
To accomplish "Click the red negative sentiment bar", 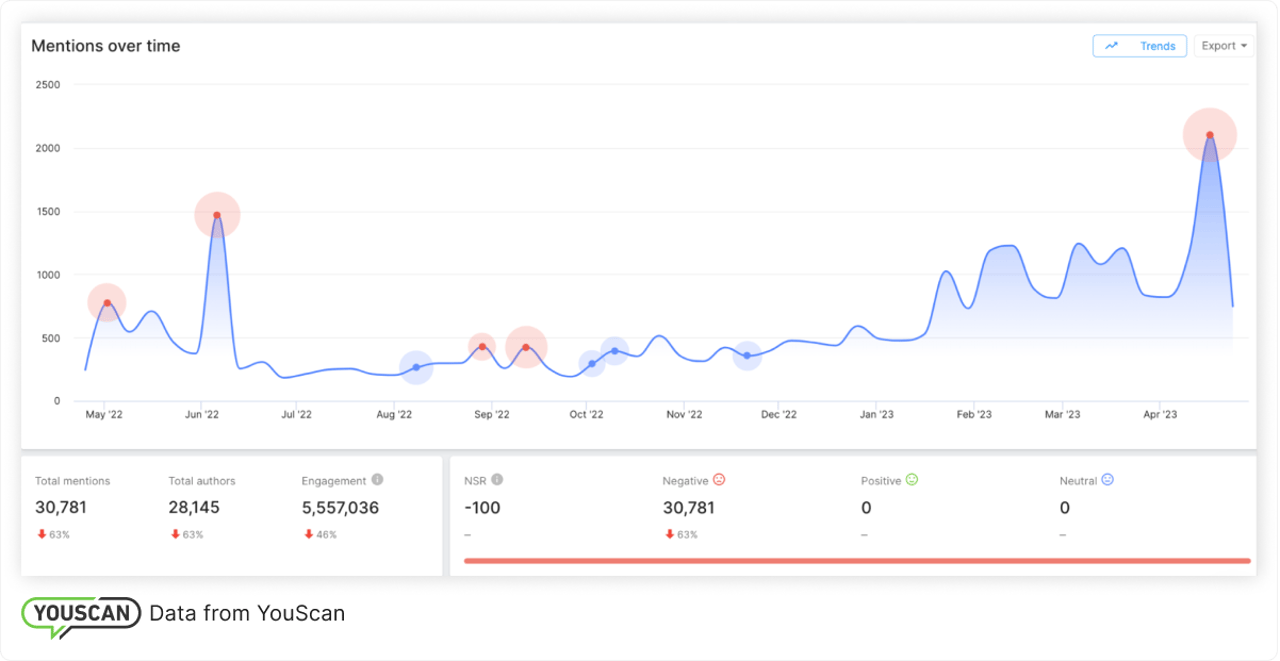I will click(857, 561).
